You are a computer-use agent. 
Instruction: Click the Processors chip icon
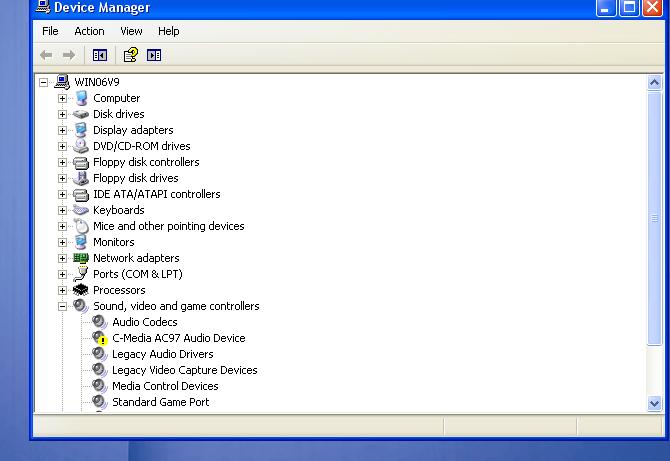(81, 290)
